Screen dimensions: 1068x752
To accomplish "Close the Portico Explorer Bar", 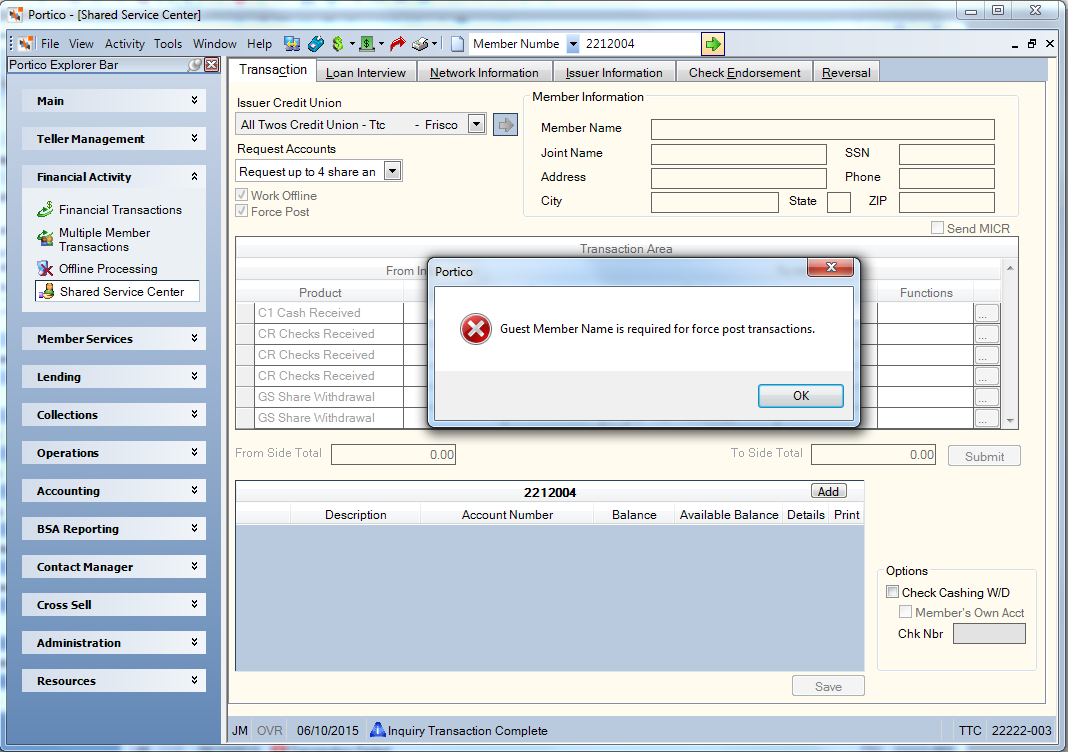I will pyautogui.click(x=212, y=65).
